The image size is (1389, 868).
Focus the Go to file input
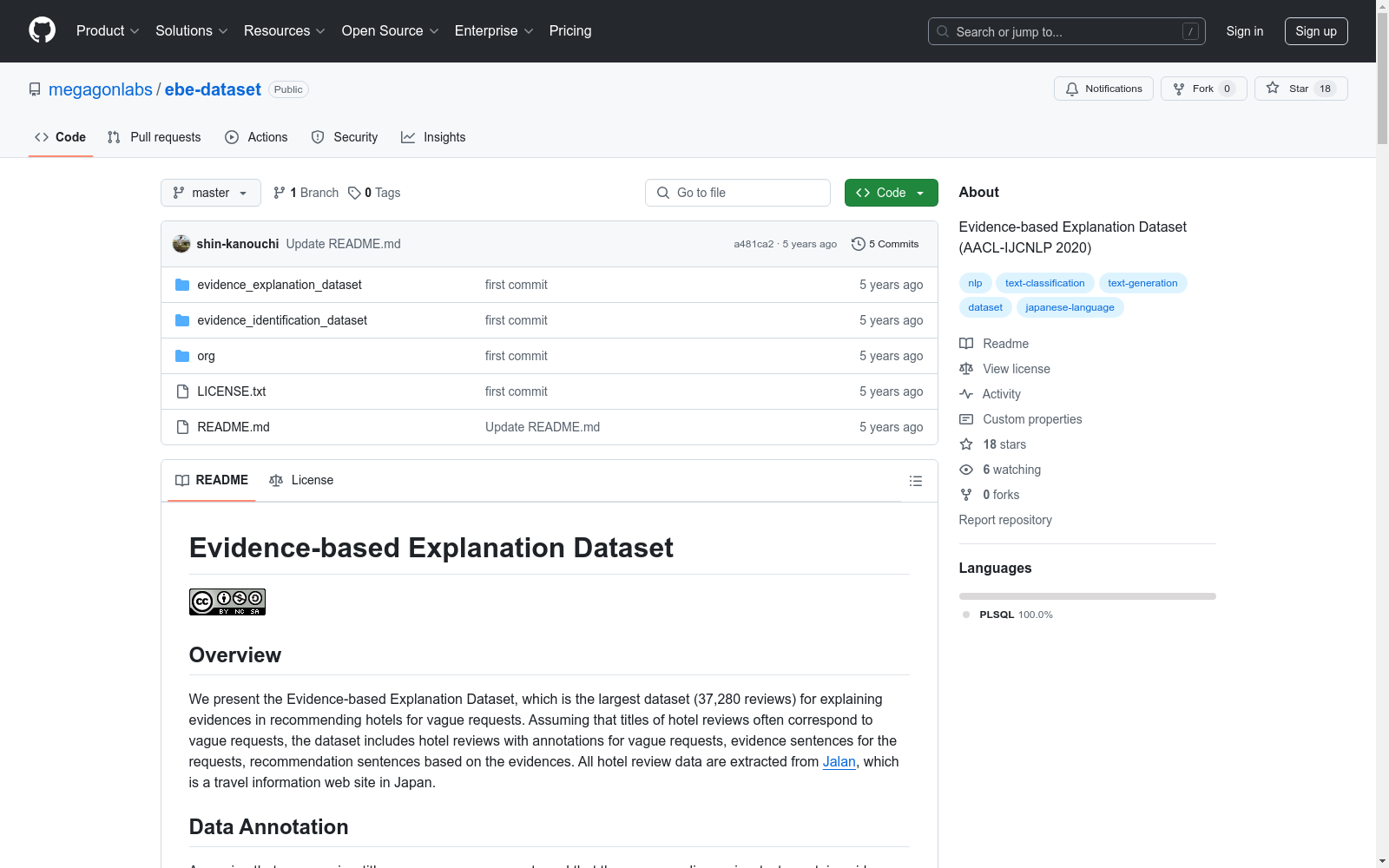coord(738,193)
